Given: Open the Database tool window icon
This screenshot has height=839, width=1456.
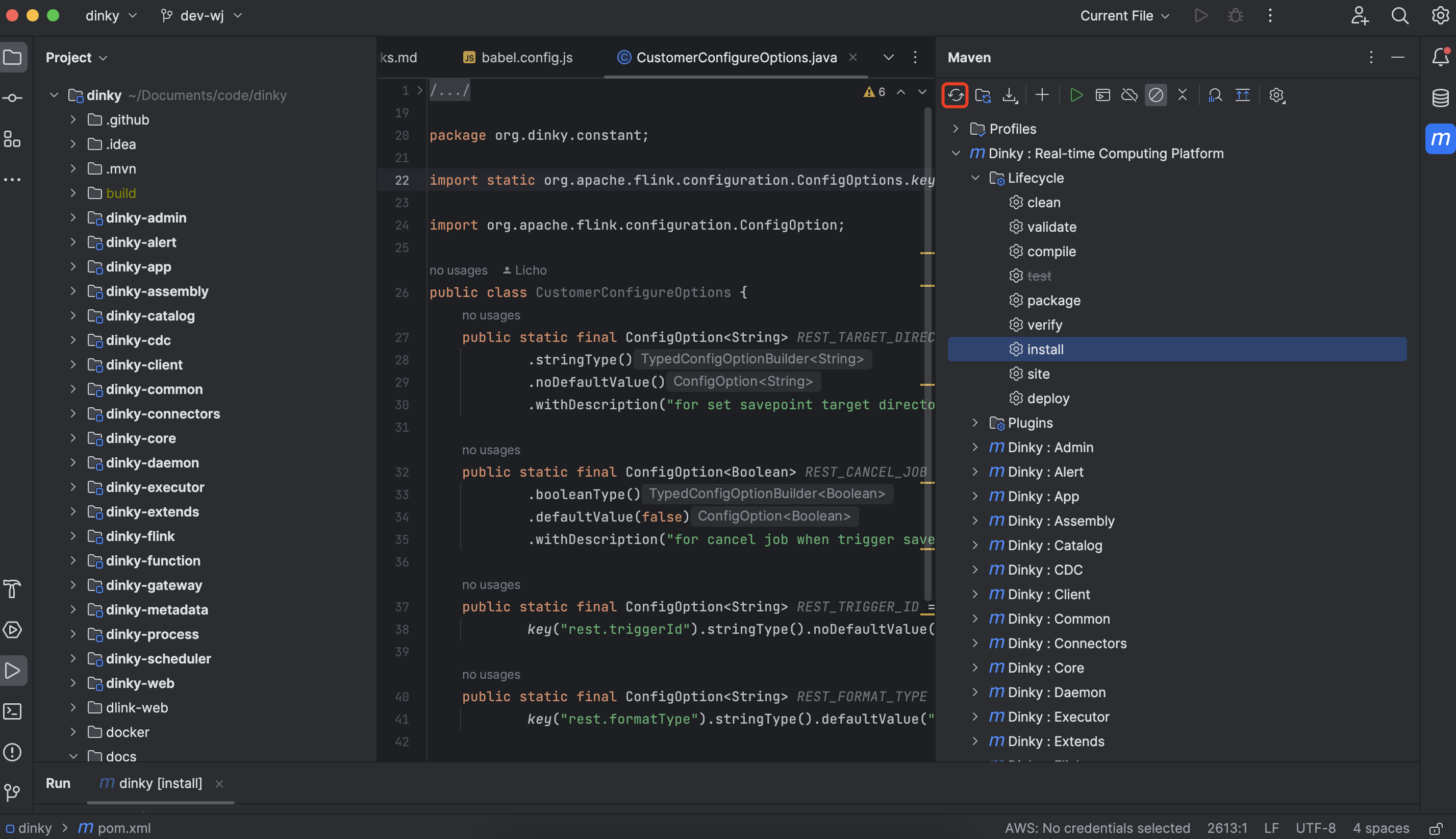Looking at the screenshot, I should [x=1440, y=98].
